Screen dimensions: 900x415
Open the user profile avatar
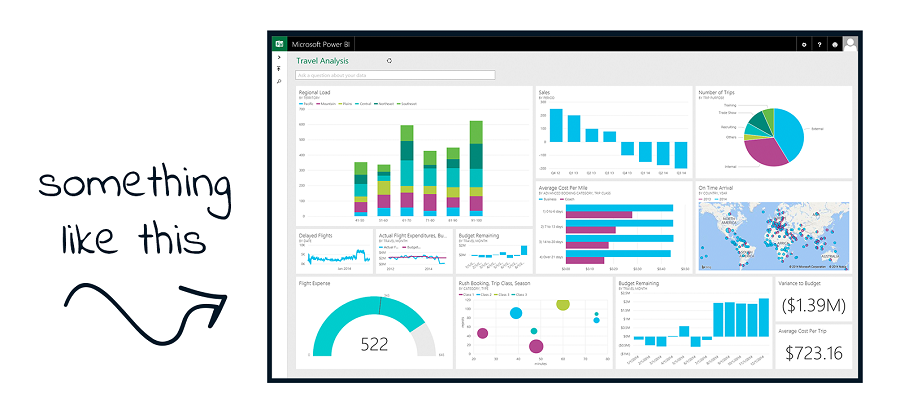tap(850, 44)
